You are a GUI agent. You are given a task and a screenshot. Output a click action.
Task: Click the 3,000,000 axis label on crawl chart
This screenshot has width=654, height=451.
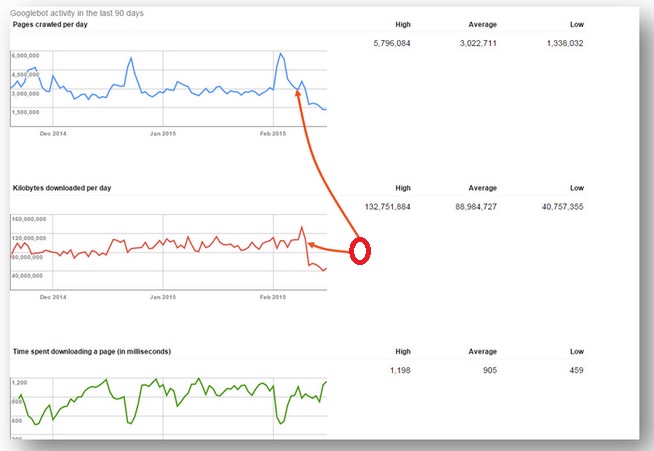pyautogui.click(x=26, y=93)
